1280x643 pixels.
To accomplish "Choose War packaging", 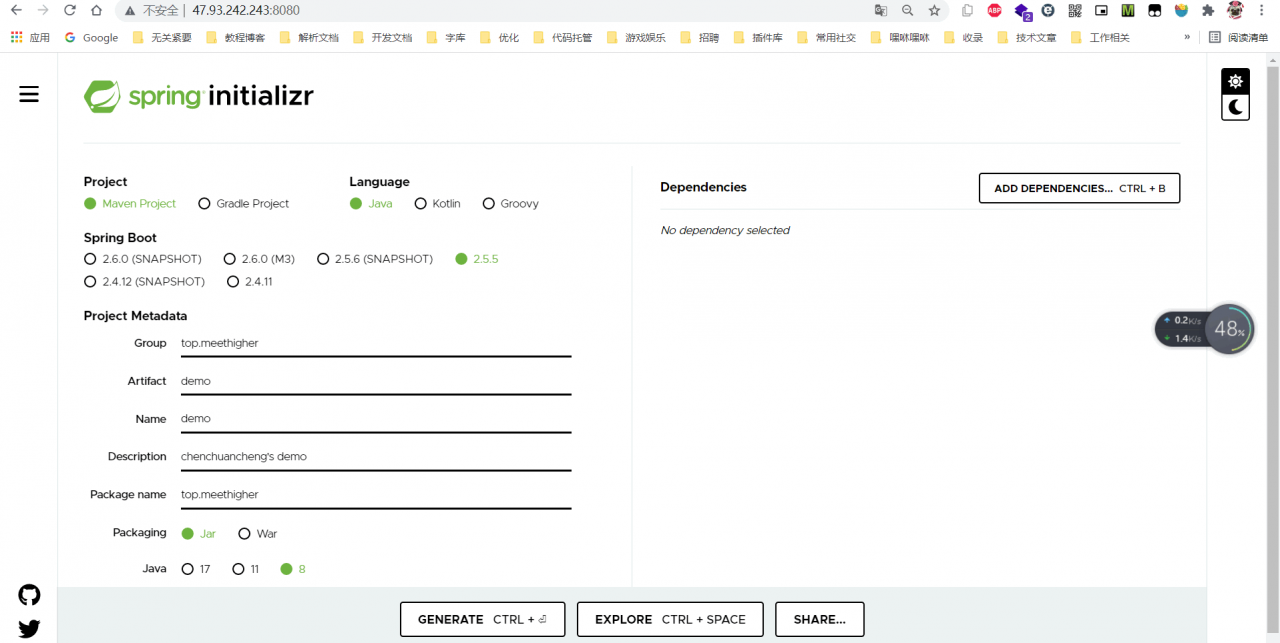I will [258, 534].
